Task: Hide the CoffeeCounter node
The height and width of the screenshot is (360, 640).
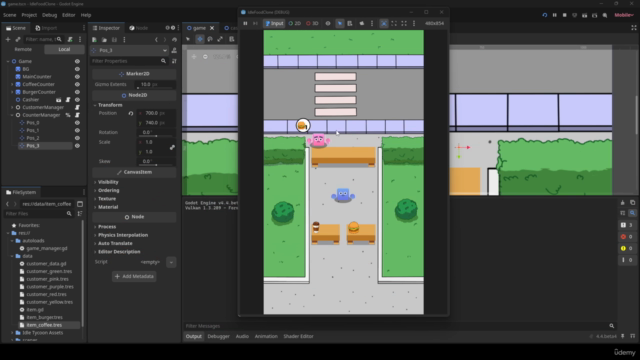Action: 77,84
